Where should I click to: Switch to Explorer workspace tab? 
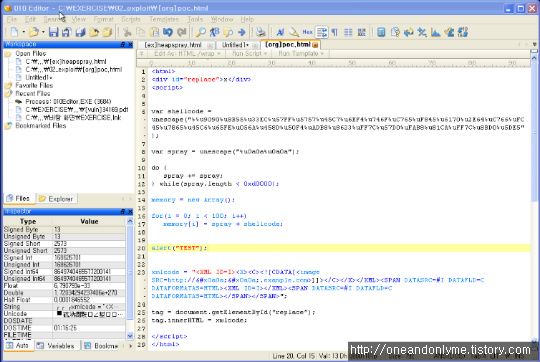tap(56, 199)
